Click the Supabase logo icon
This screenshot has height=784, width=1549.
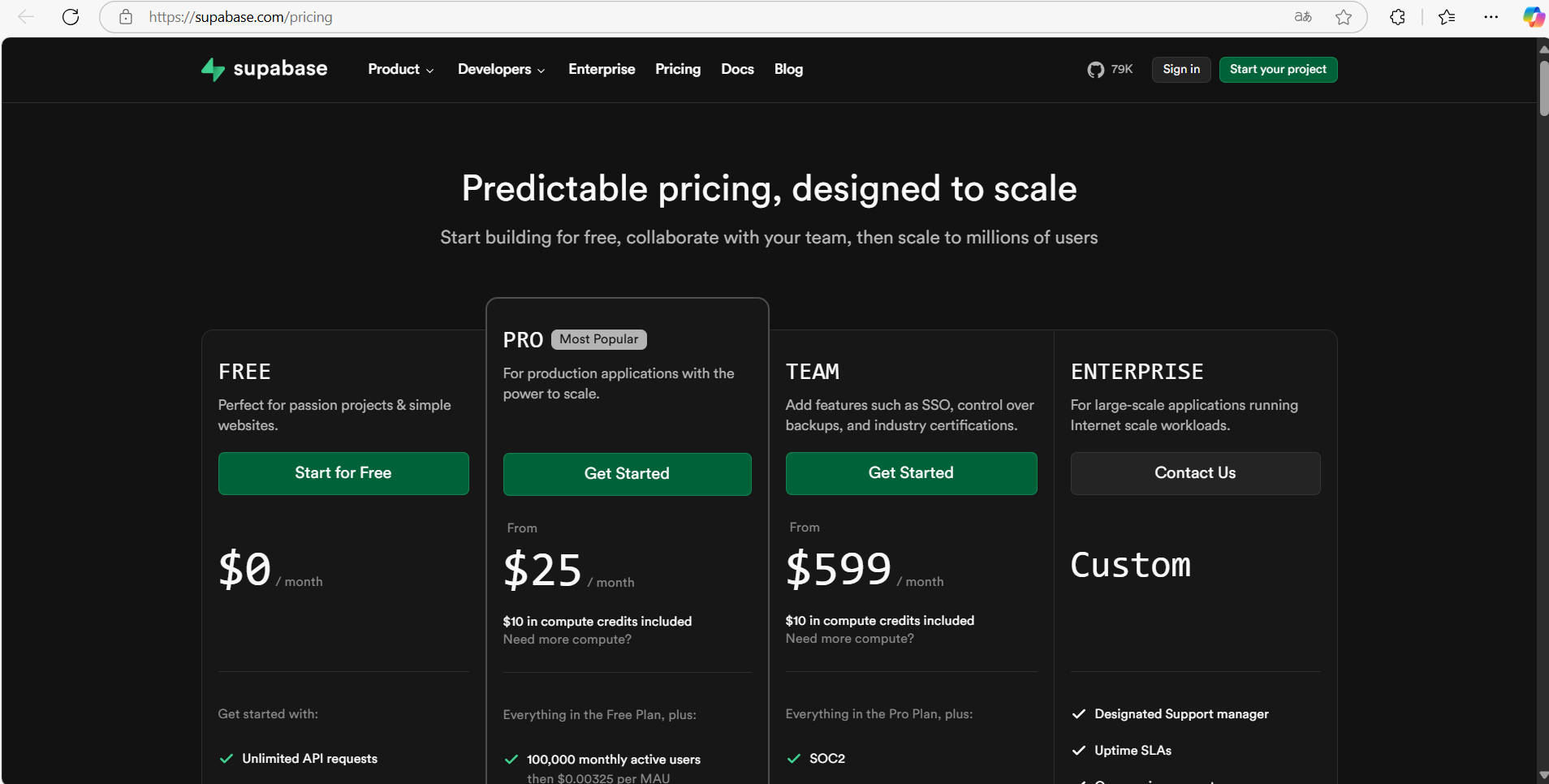point(213,70)
